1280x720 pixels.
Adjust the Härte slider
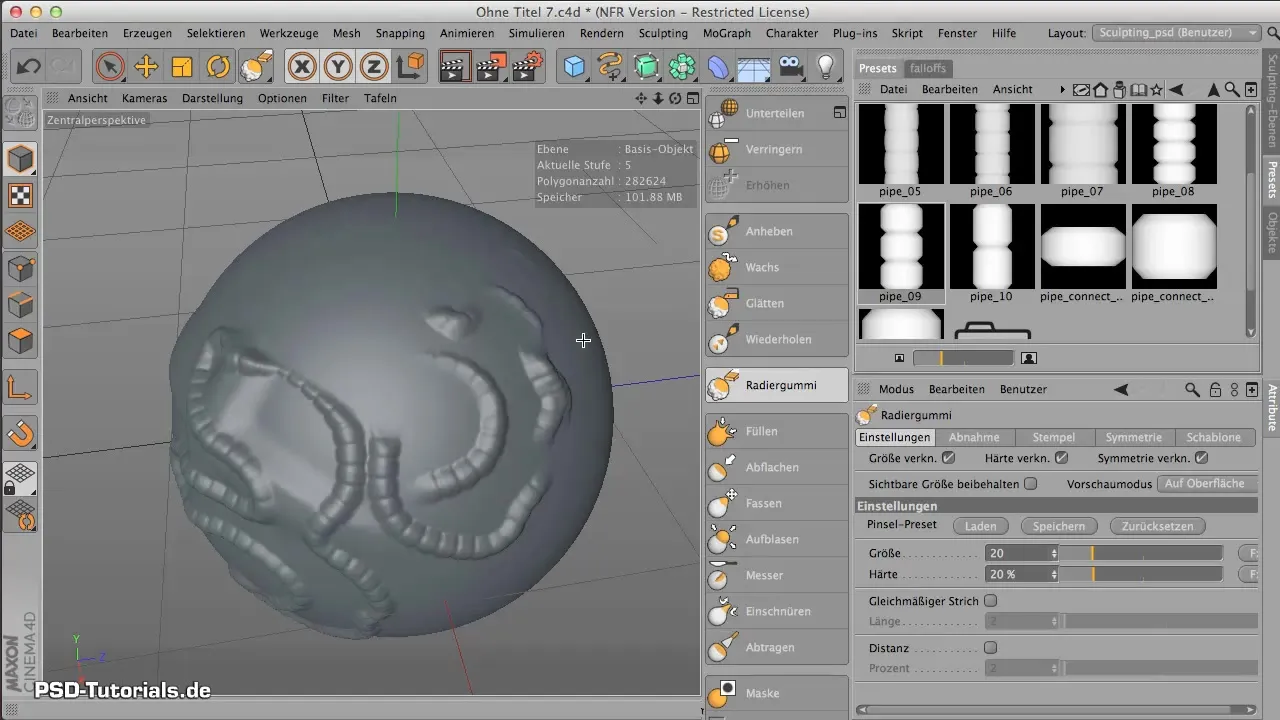point(1141,574)
